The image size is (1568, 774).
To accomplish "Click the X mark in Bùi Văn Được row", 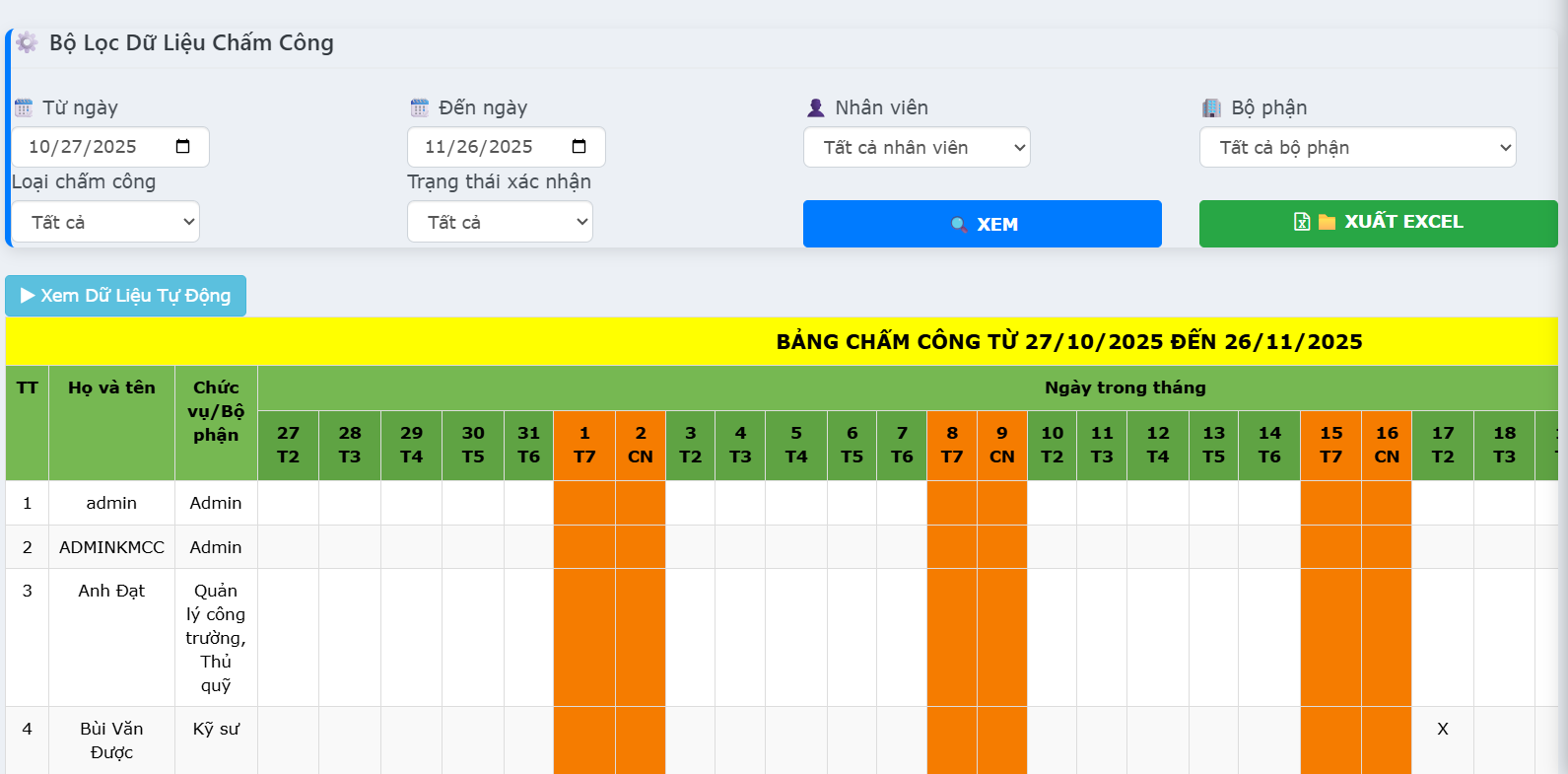I will point(1442,729).
